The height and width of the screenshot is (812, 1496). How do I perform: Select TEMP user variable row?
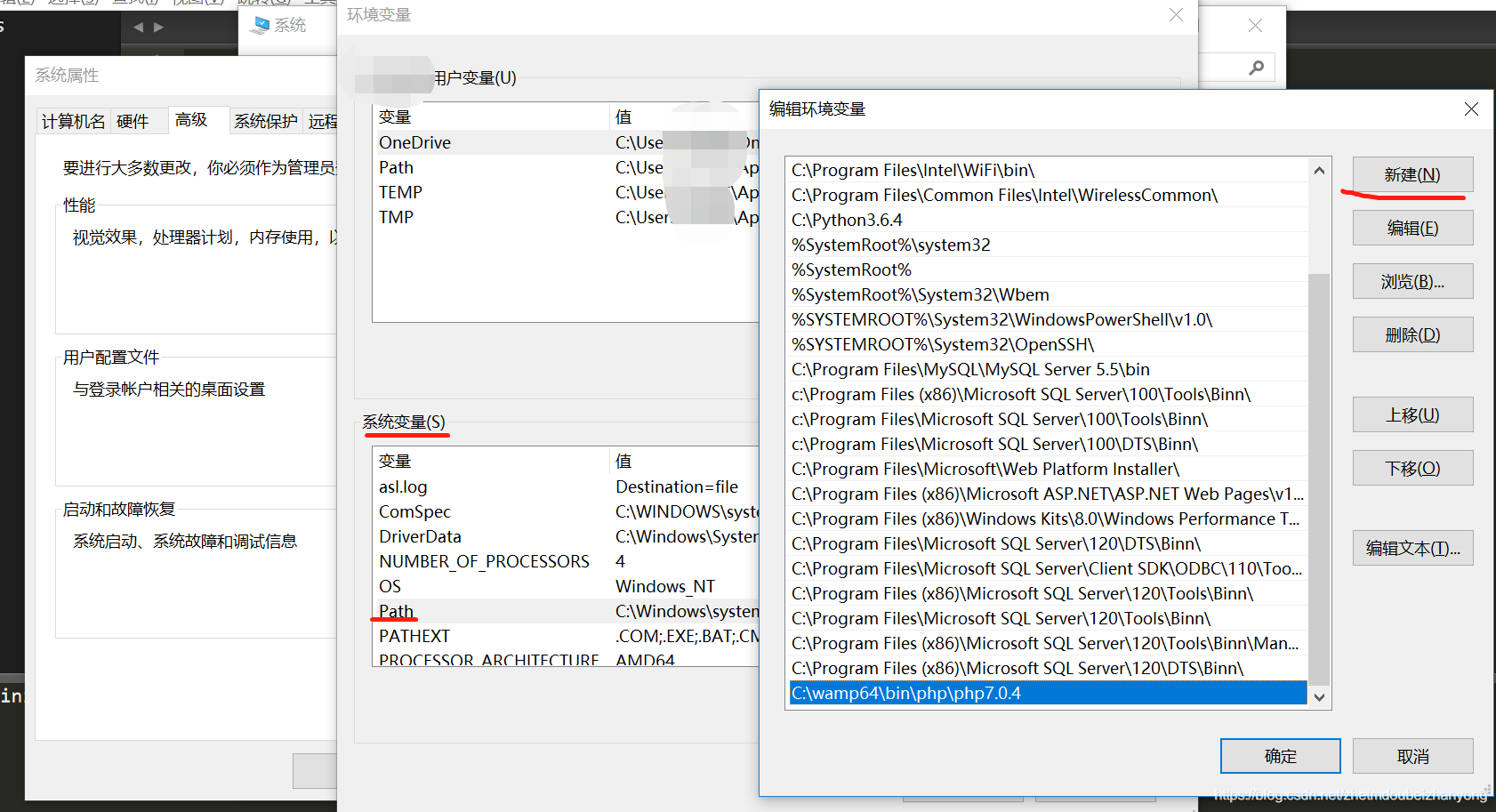tap(567, 192)
